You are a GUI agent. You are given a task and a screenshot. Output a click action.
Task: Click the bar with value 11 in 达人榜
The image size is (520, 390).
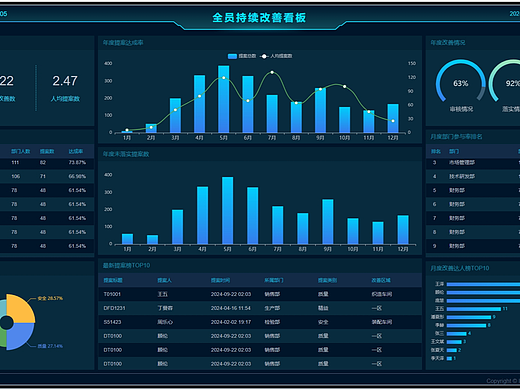point(474,309)
